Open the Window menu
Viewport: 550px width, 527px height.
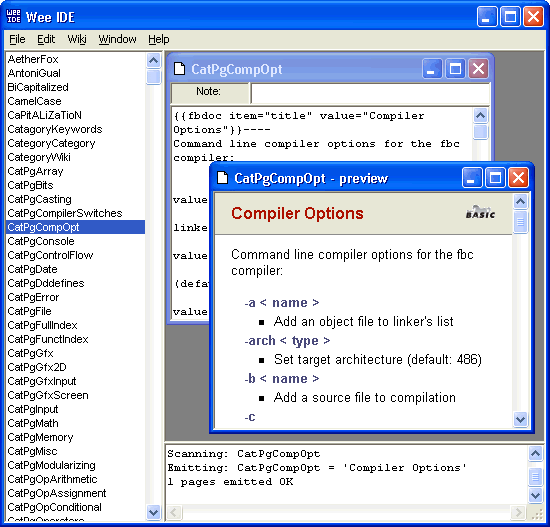click(117, 39)
